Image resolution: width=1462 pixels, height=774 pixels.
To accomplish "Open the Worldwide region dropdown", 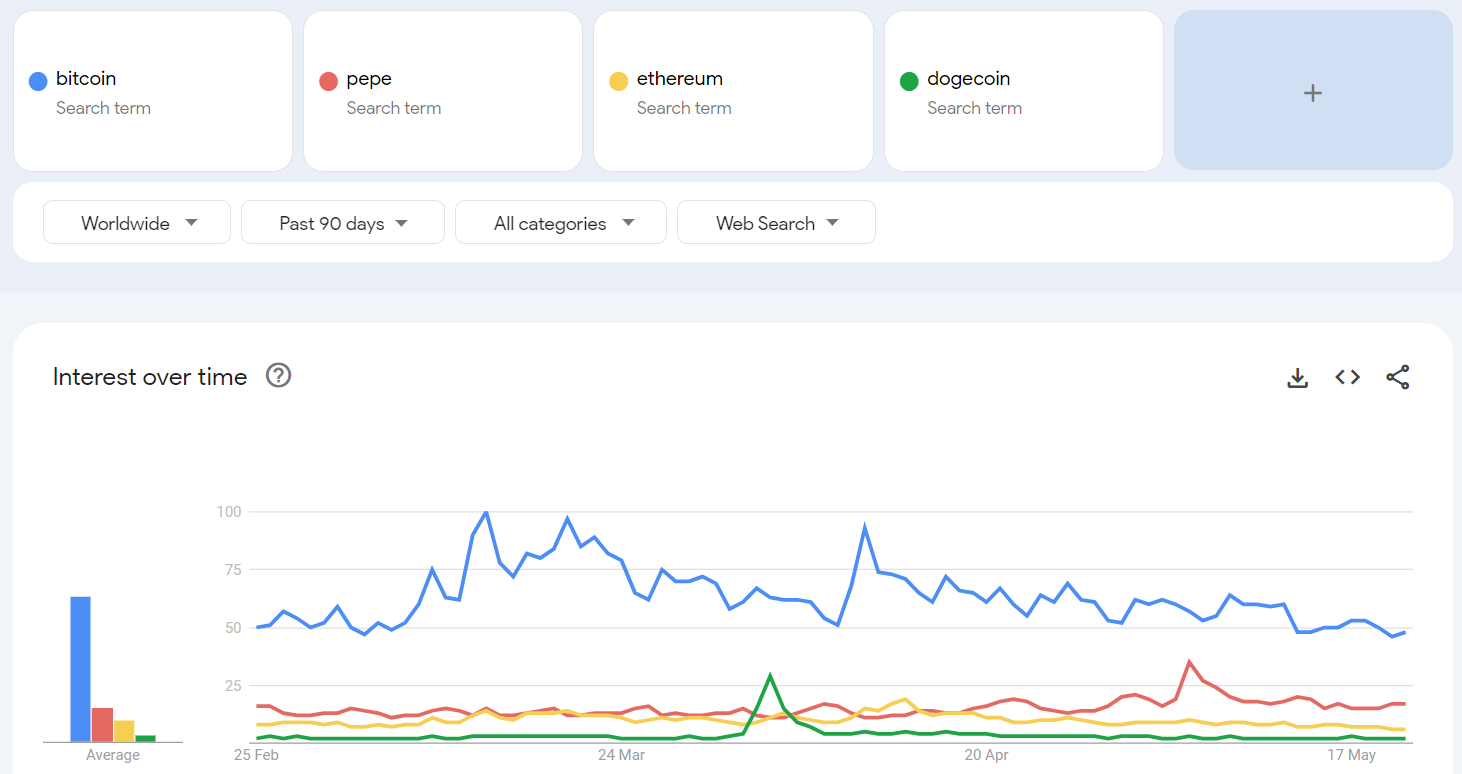I will [137, 222].
